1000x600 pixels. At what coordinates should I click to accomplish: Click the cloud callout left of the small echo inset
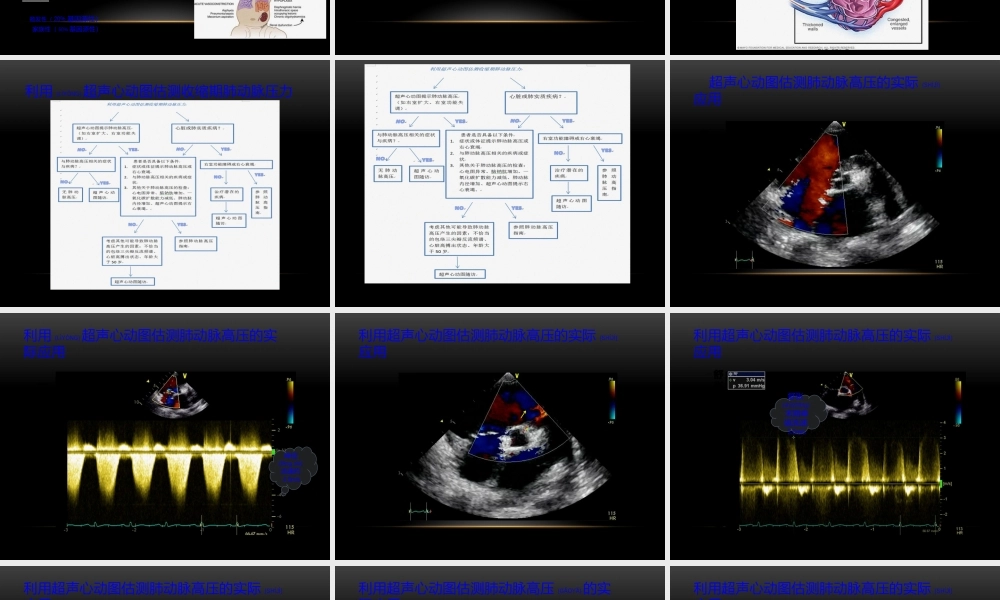797,412
